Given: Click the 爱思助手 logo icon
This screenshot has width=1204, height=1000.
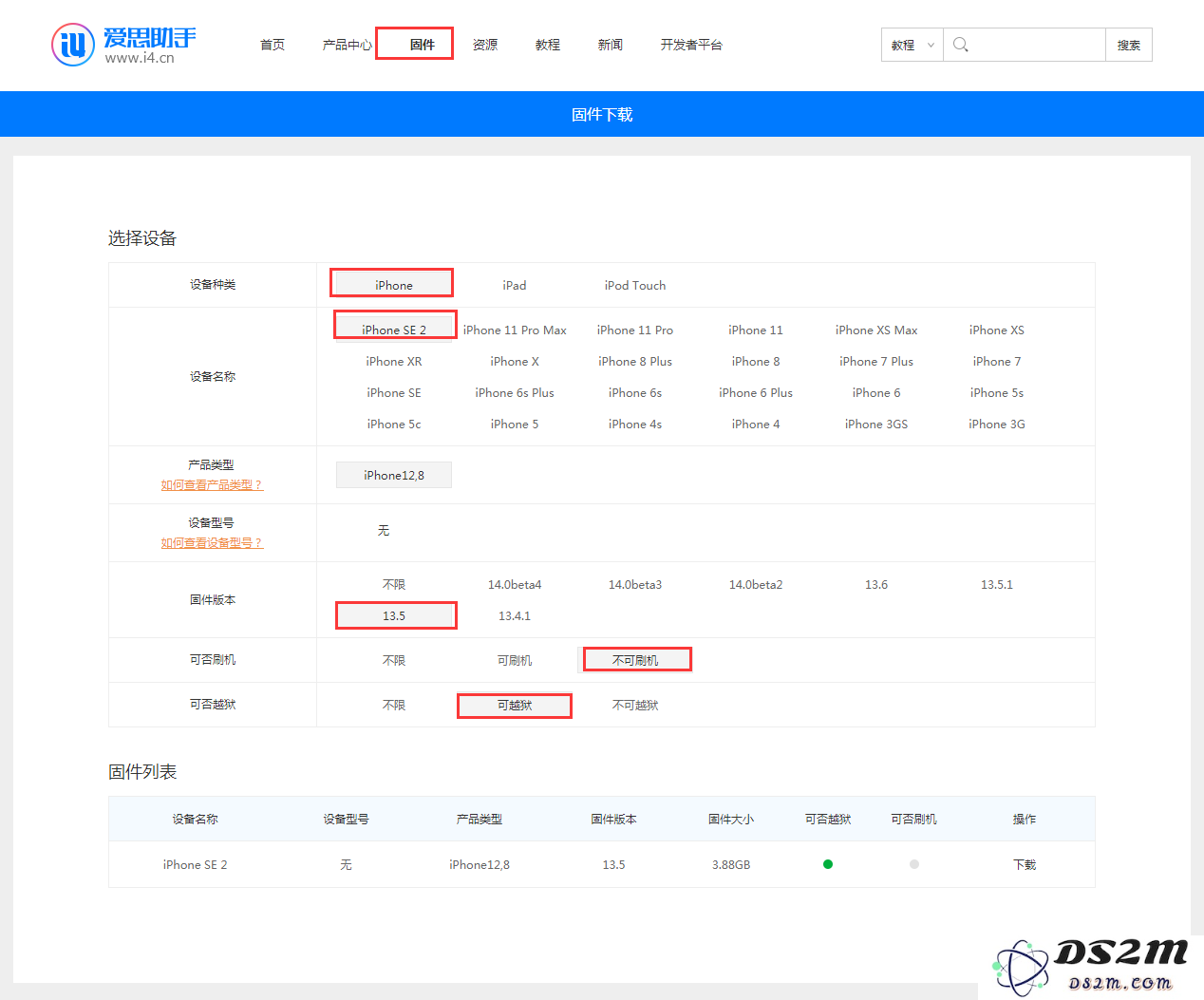Looking at the screenshot, I should point(73,45).
